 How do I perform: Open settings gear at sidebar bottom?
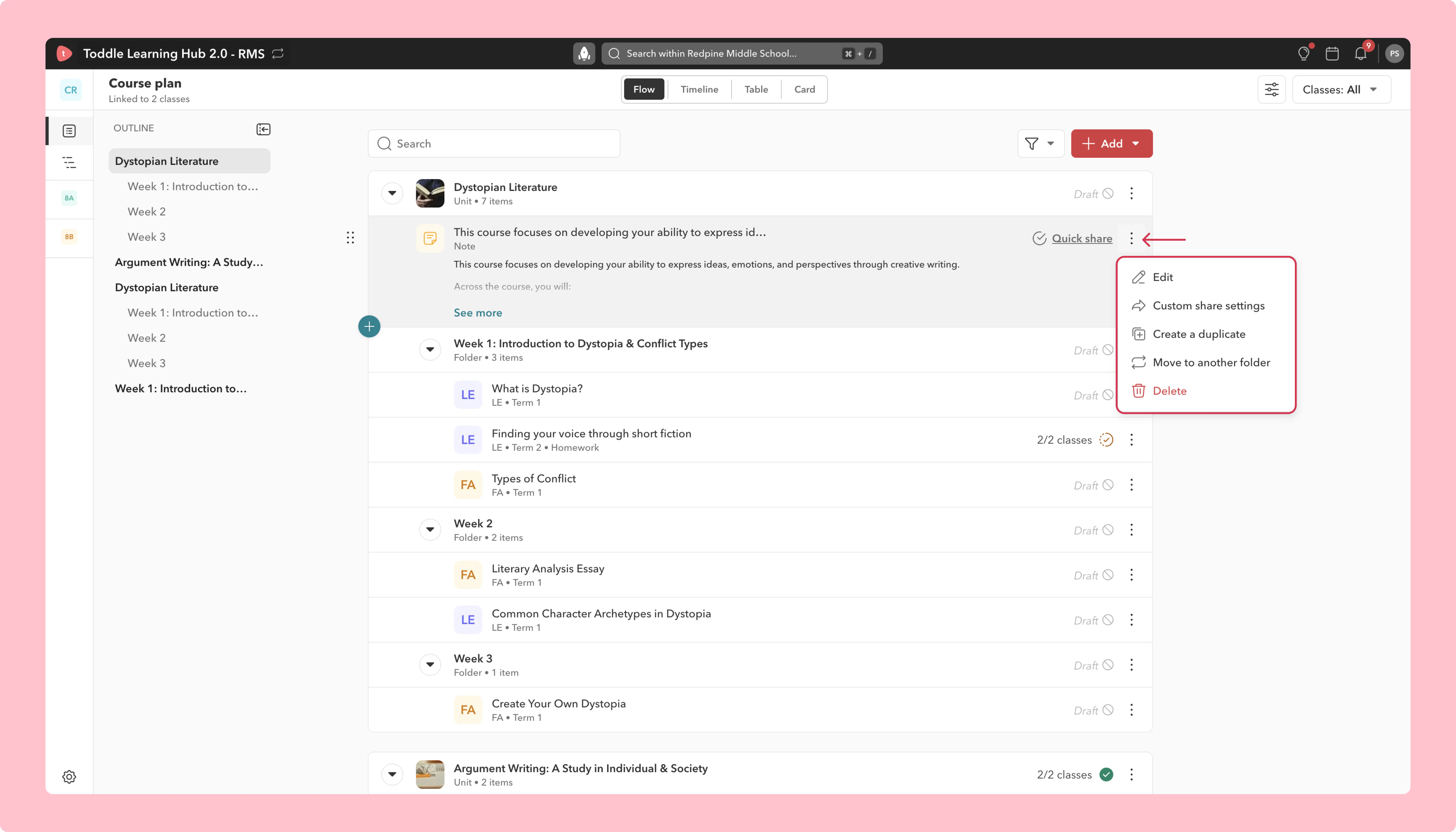[x=69, y=777]
